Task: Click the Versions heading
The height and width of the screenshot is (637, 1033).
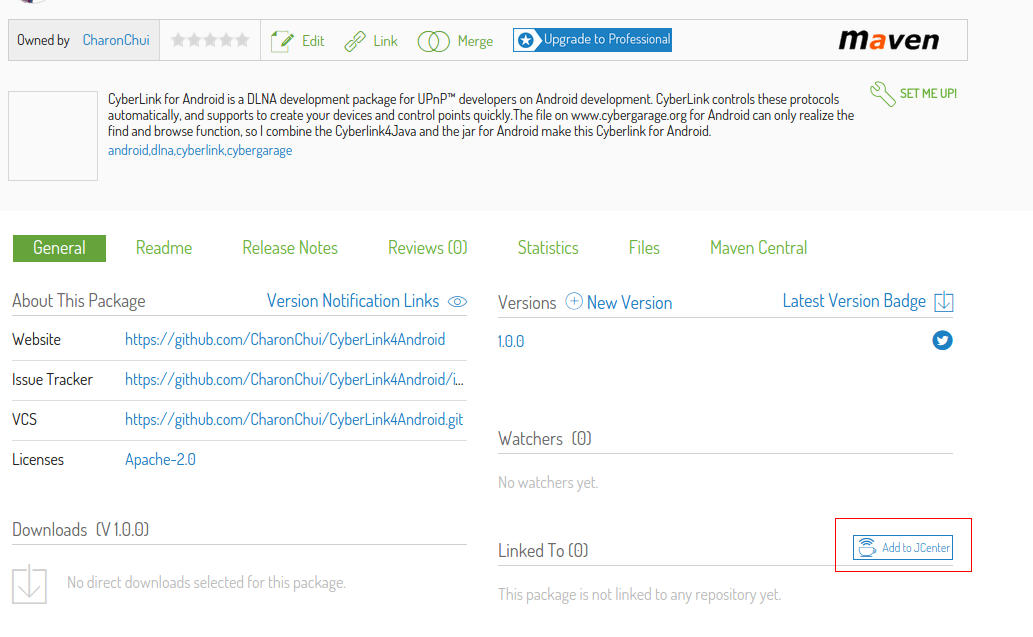Action: pos(527,303)
